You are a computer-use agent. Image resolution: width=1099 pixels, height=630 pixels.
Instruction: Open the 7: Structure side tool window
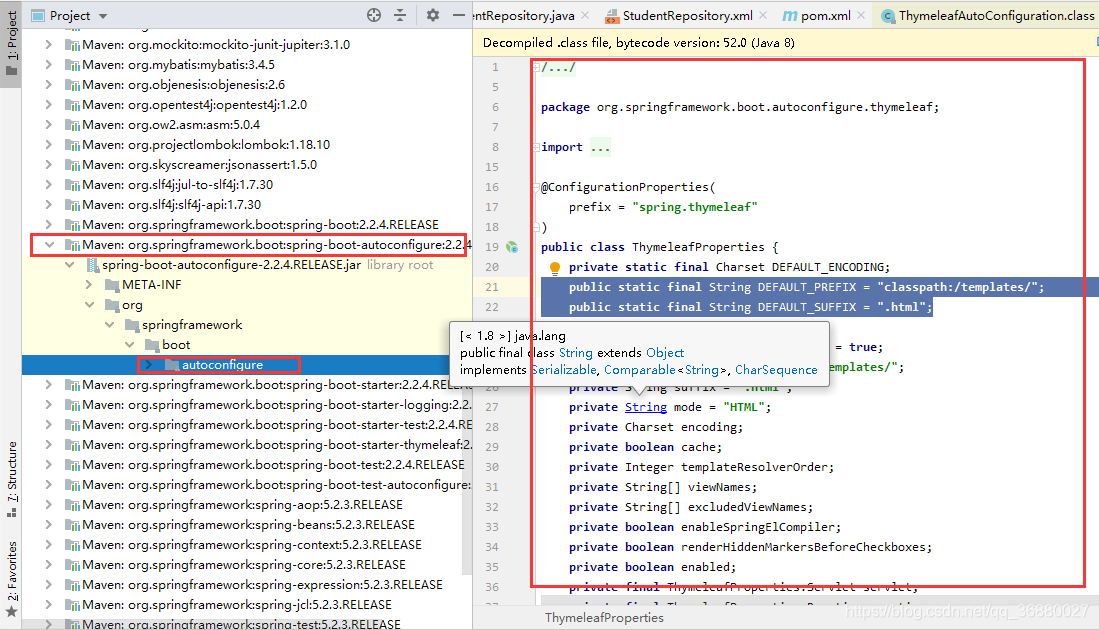click(11, 479)
